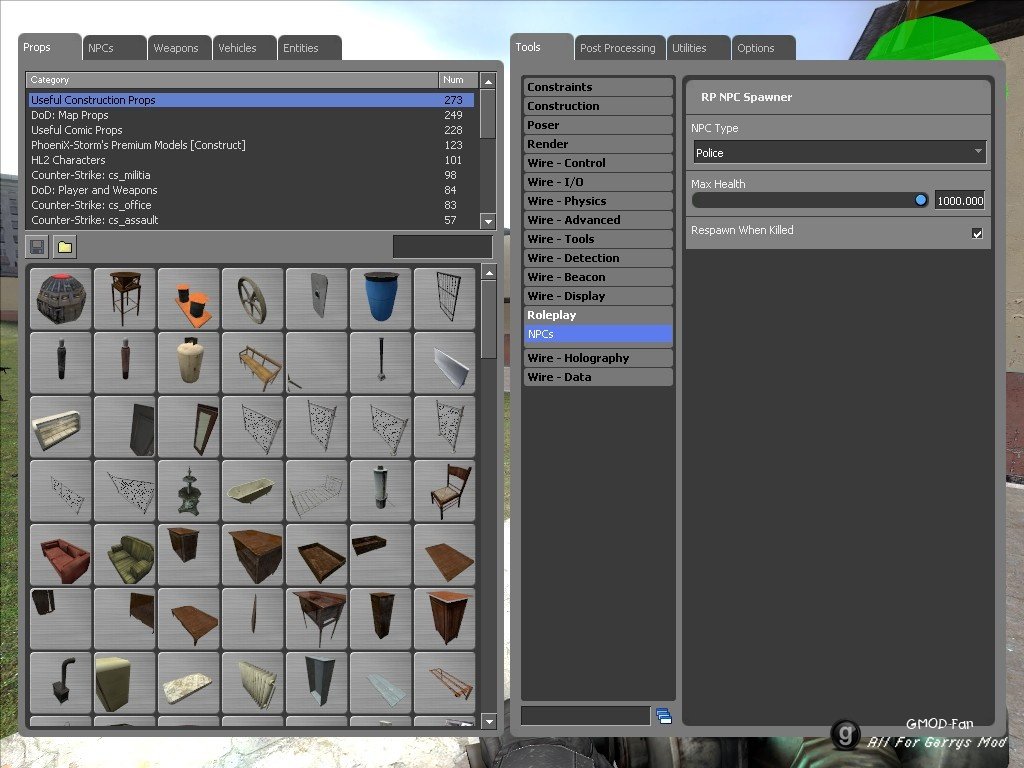1024x768 pixels.
Task: Spawn the white radiator prop
Action: pos(253,682)
